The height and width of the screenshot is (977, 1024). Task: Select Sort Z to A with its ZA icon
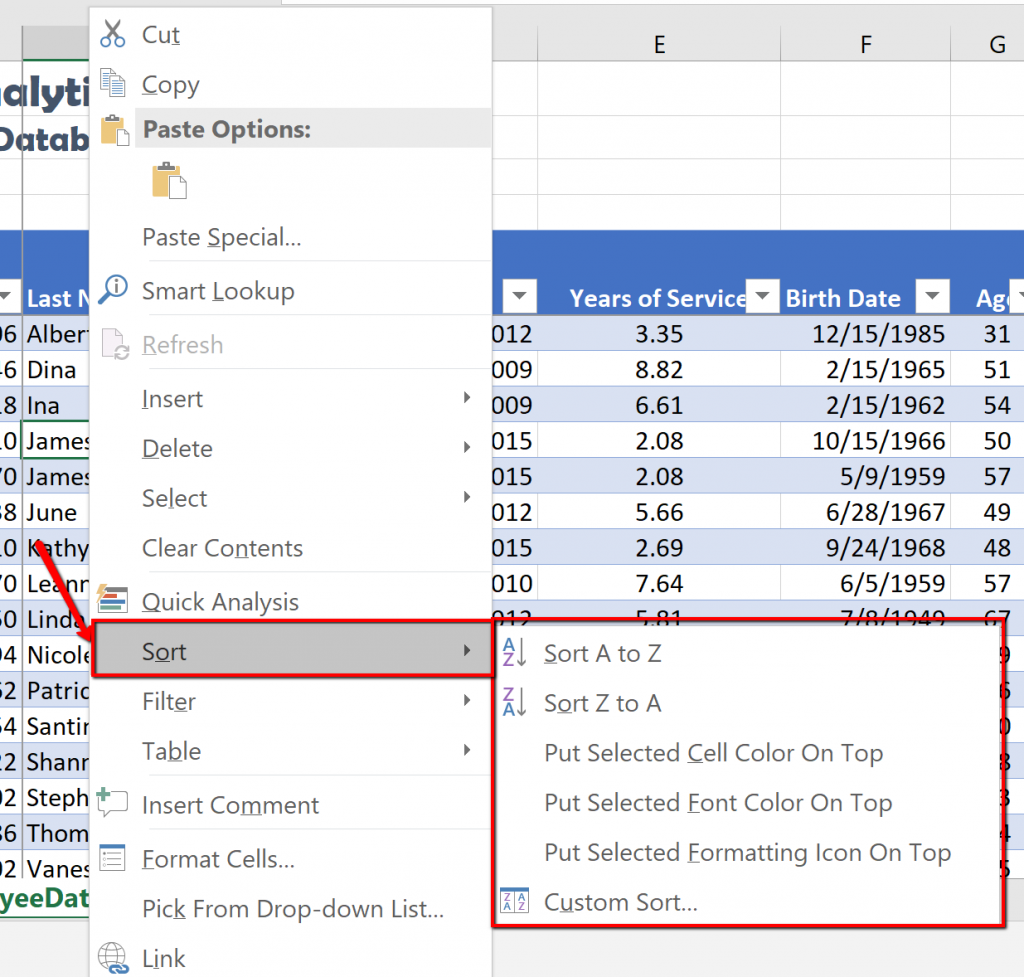pos(515,702)
